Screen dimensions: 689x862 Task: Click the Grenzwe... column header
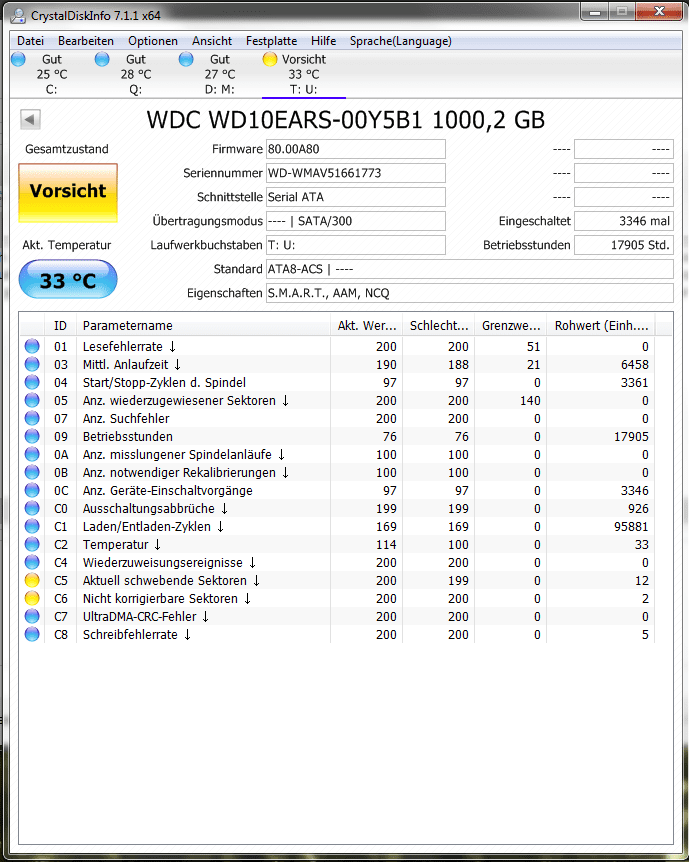pyautogui.click(x=510, y=325)
